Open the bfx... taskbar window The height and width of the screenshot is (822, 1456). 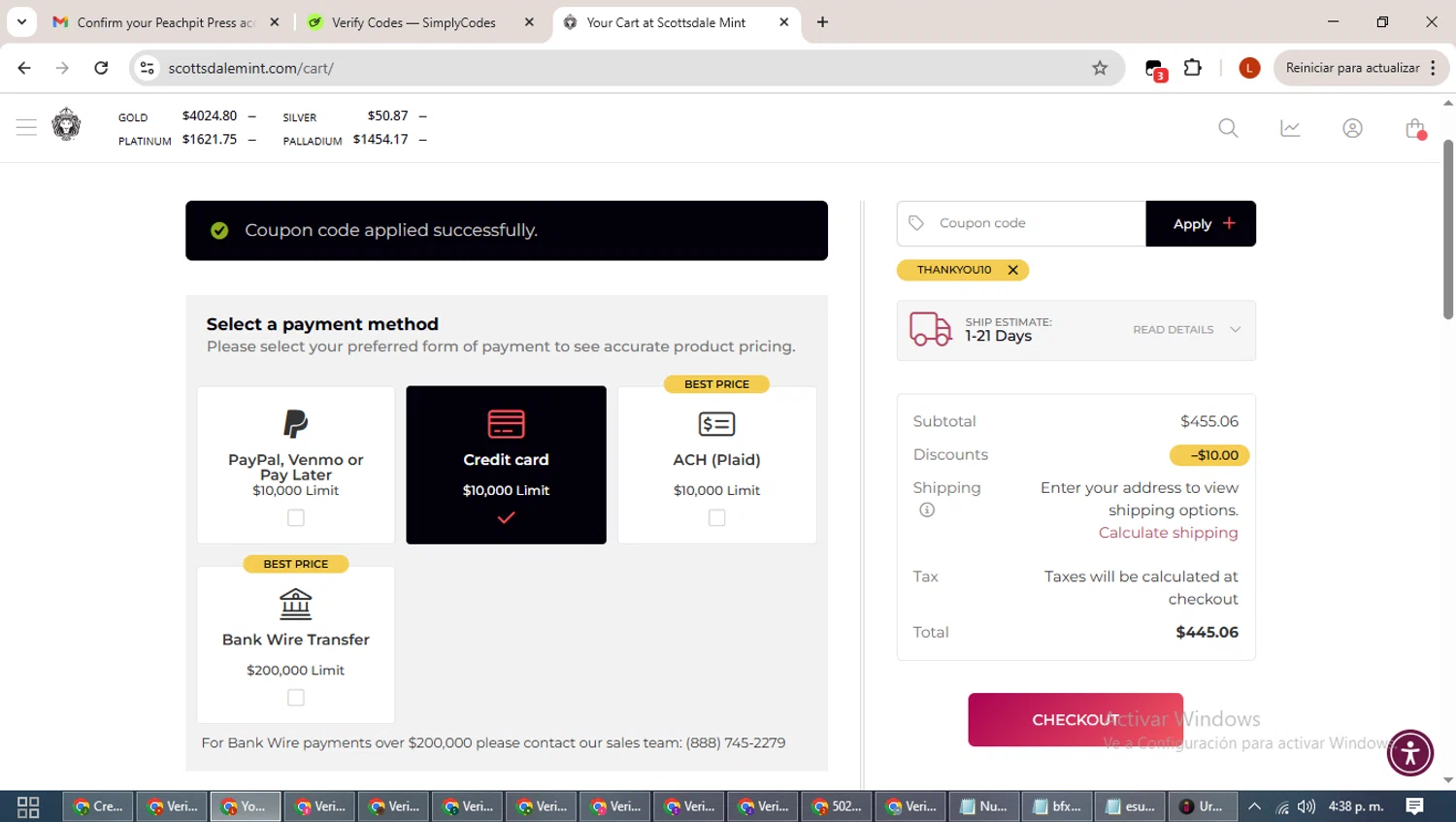[x=1058, y=806]
